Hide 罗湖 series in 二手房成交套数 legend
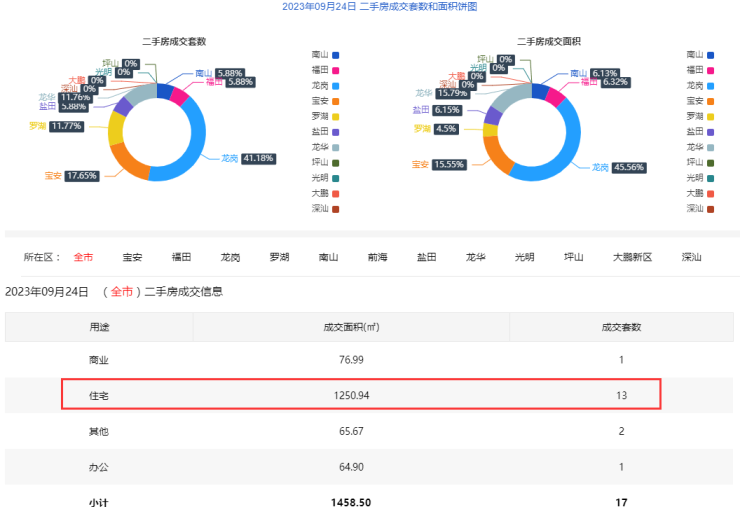The height and width of the screenshot is (521, 740). point(327,116)
